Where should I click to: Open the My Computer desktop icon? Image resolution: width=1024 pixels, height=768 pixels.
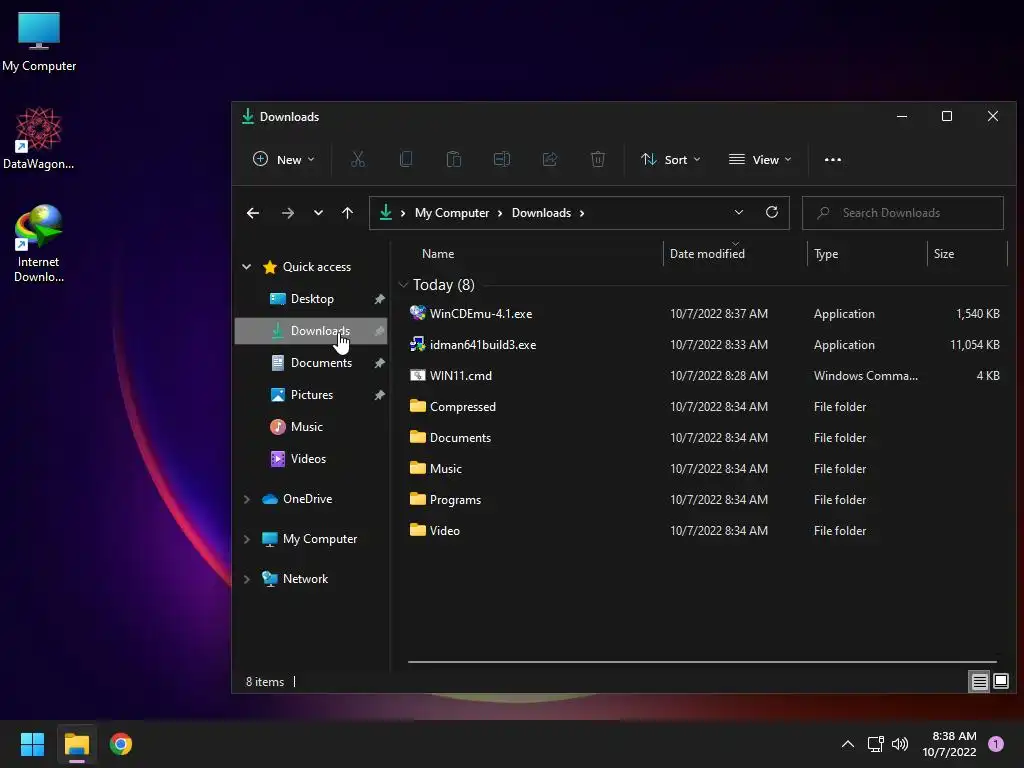39,42
